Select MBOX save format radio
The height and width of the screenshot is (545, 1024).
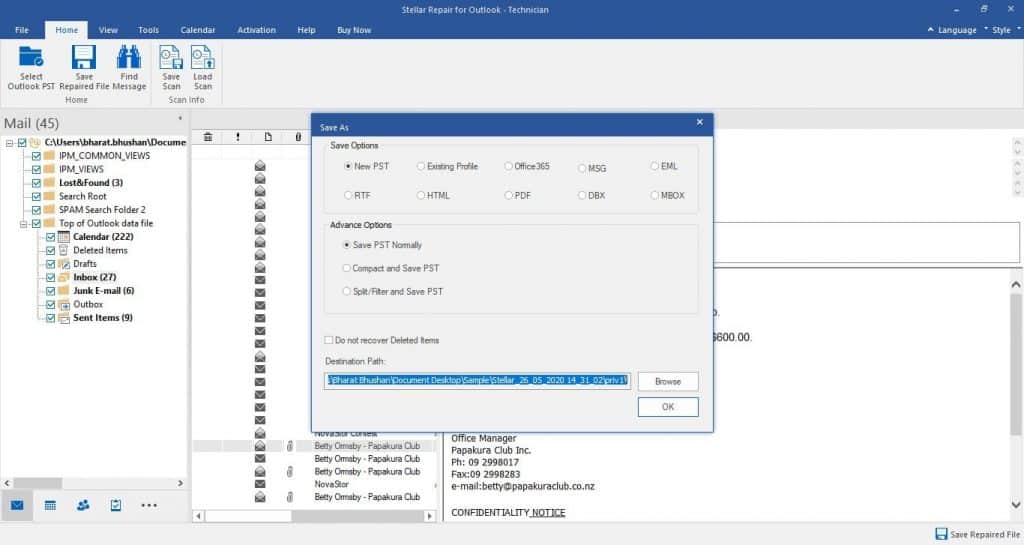click(654, 195)
